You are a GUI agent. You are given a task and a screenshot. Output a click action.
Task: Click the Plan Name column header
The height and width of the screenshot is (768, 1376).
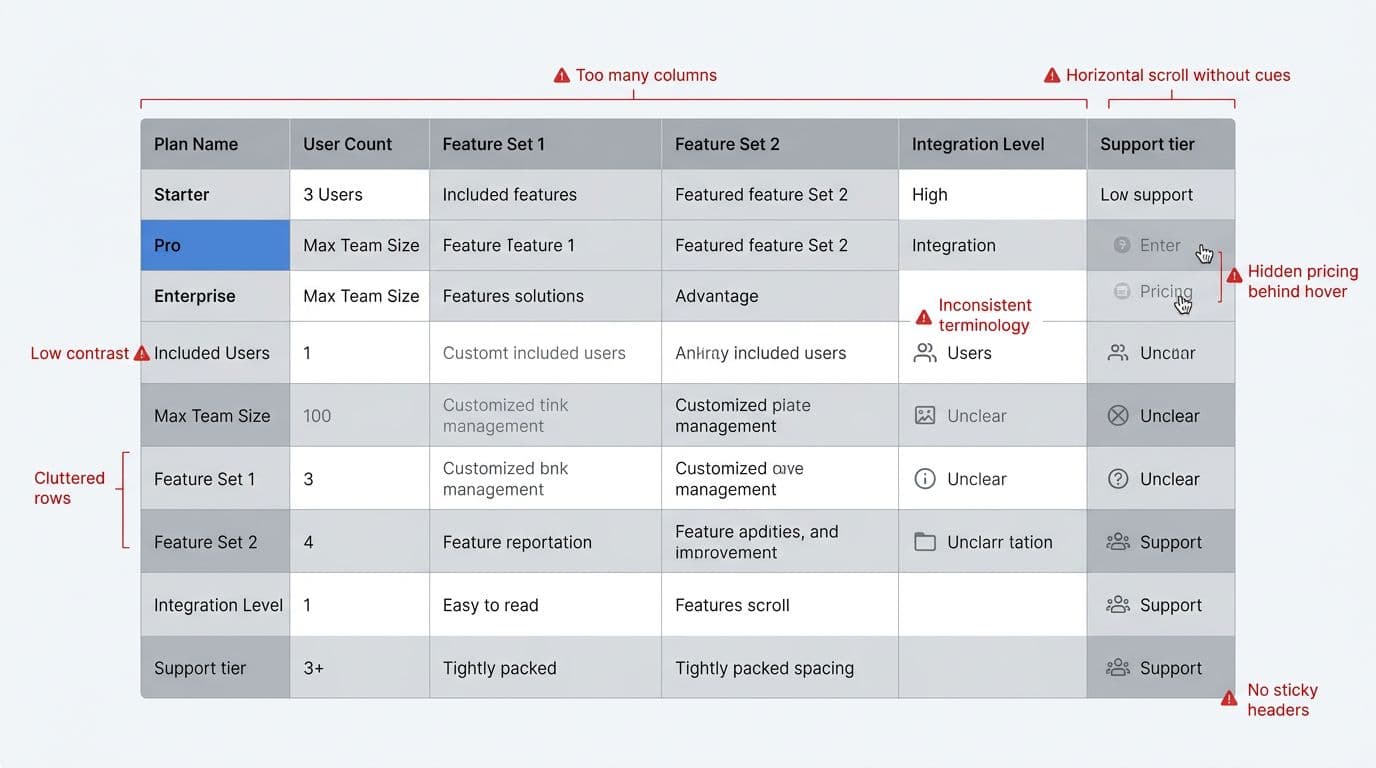pos(195,143)
